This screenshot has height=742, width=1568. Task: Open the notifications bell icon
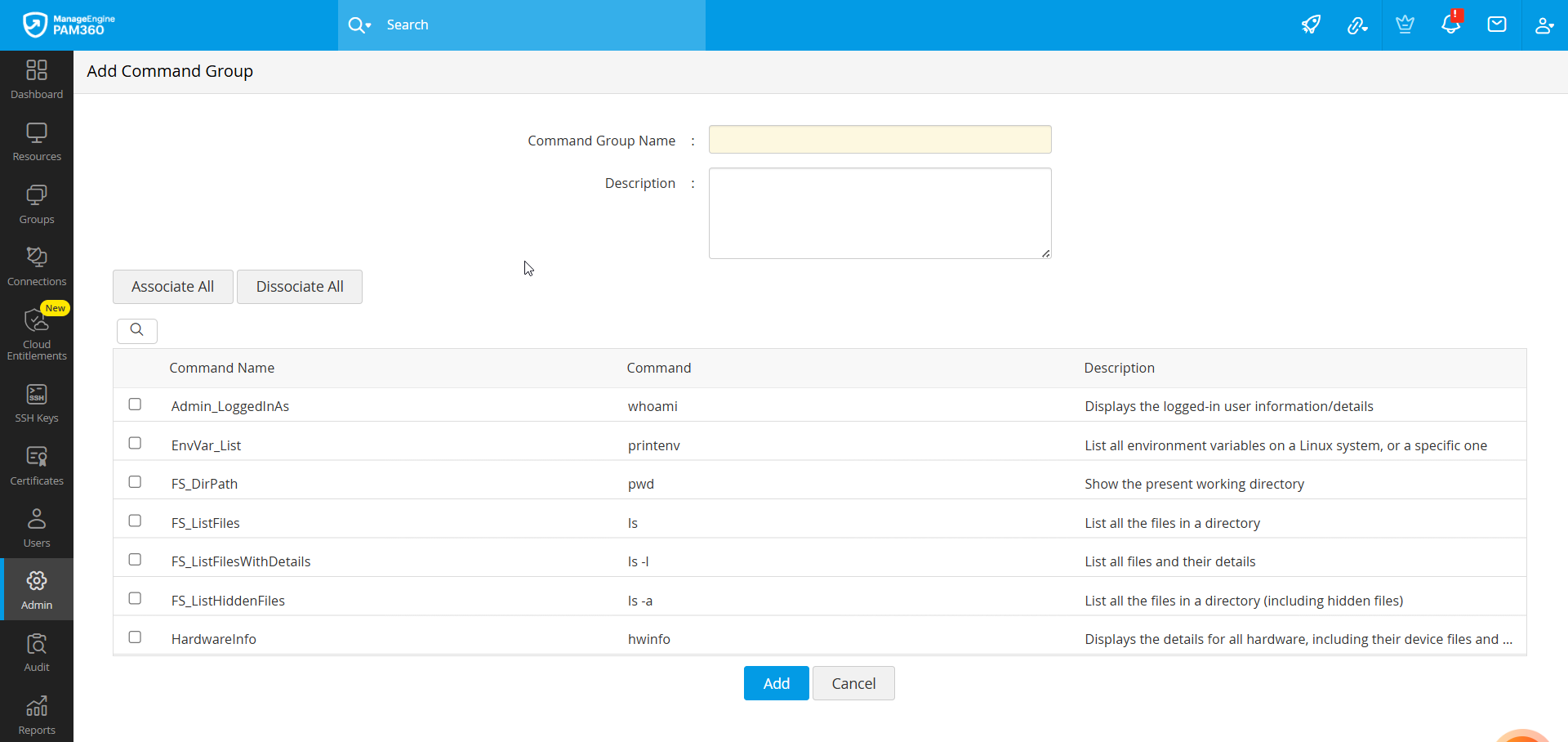click(x=1450, y=25)
